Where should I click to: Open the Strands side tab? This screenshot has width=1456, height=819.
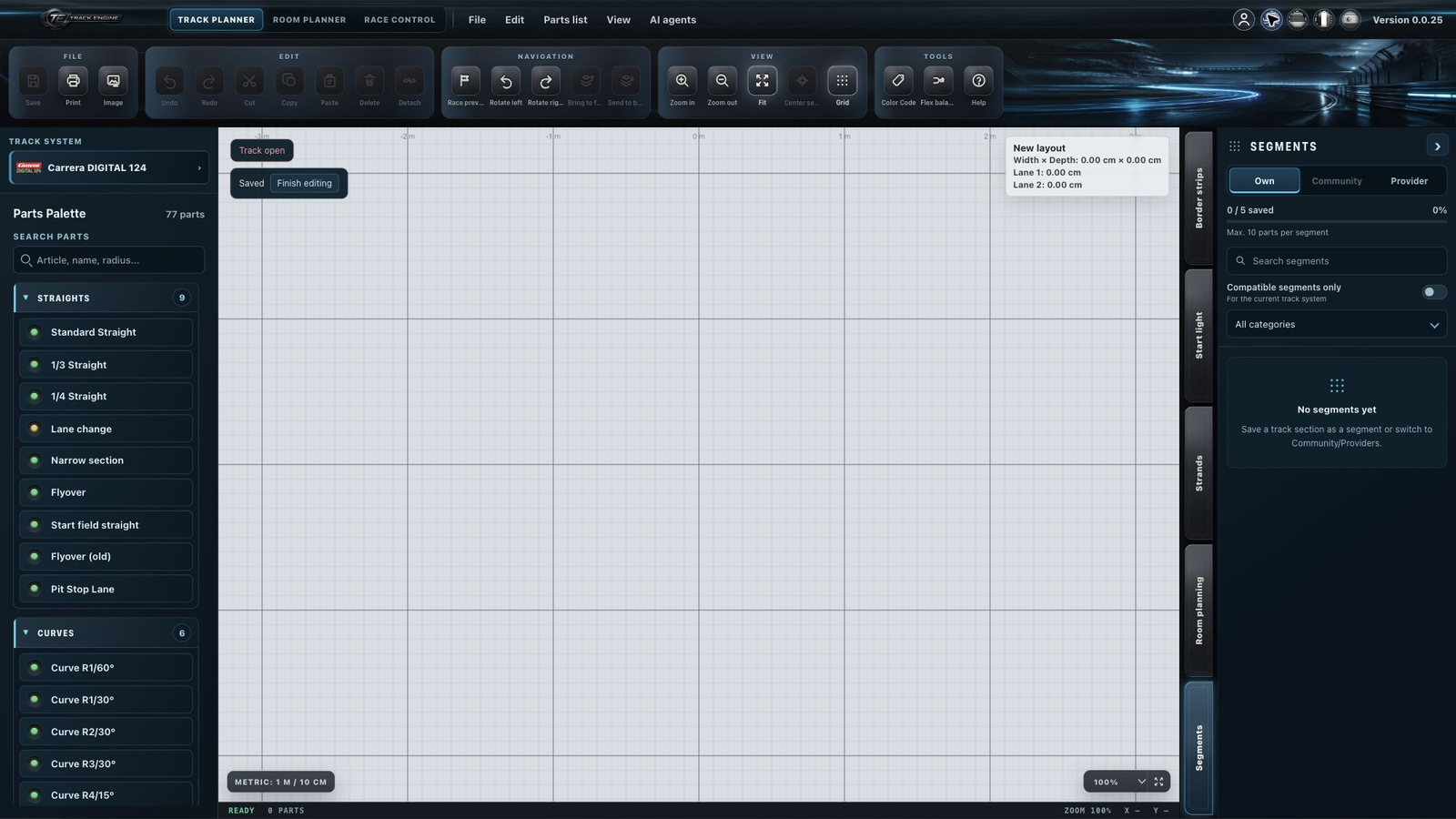point(1198,473)
